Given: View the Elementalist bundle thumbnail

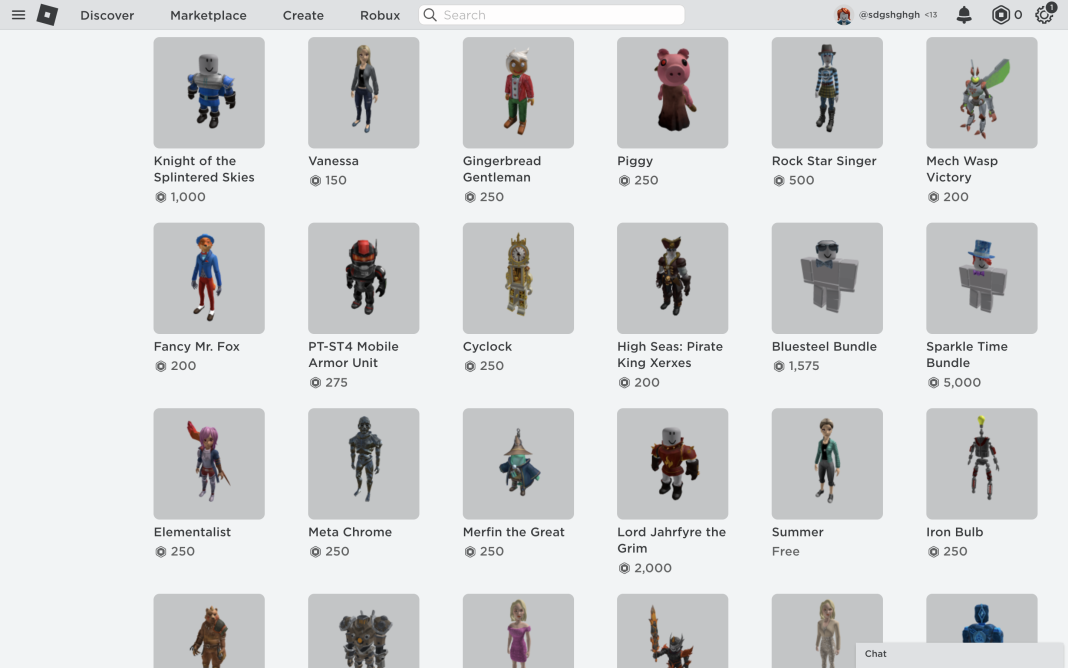Looking at the screenshot, I should coord(209,464).
